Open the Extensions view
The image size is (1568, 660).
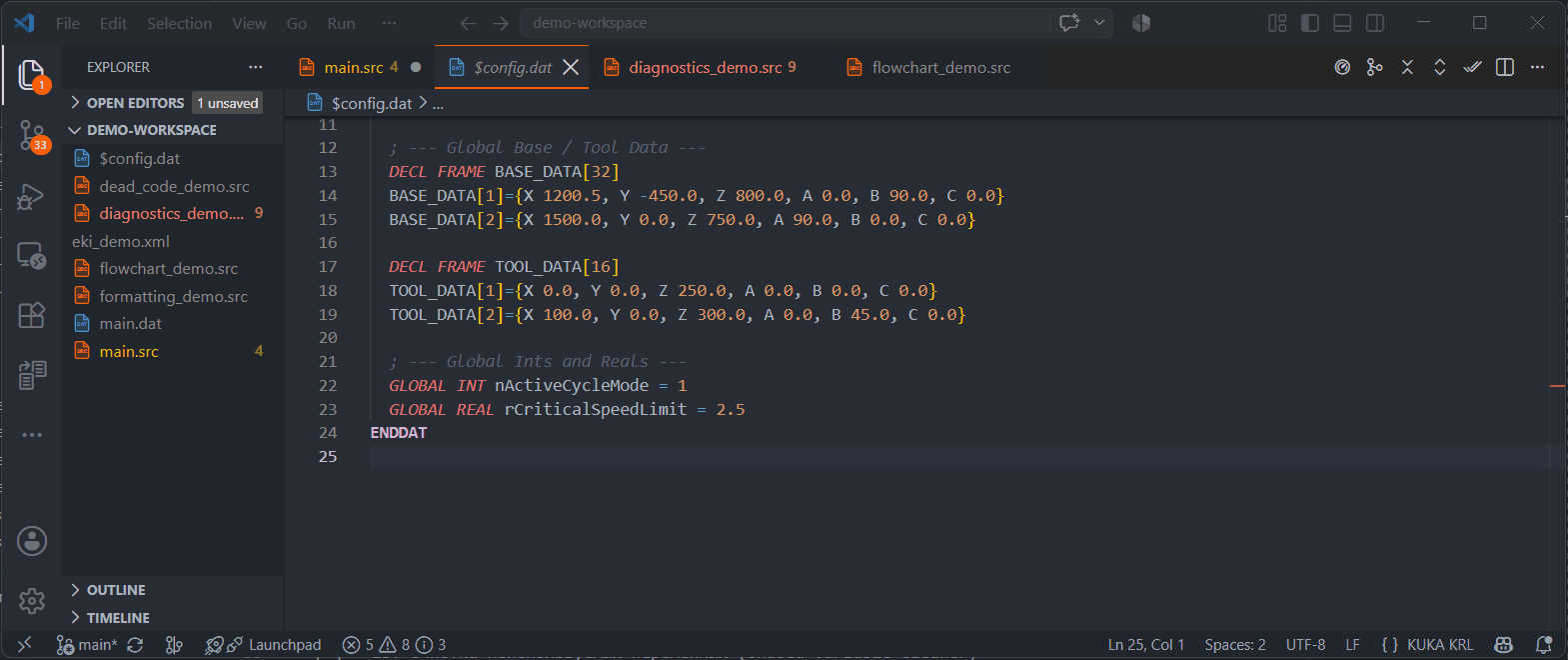click(x=32, y=315)
